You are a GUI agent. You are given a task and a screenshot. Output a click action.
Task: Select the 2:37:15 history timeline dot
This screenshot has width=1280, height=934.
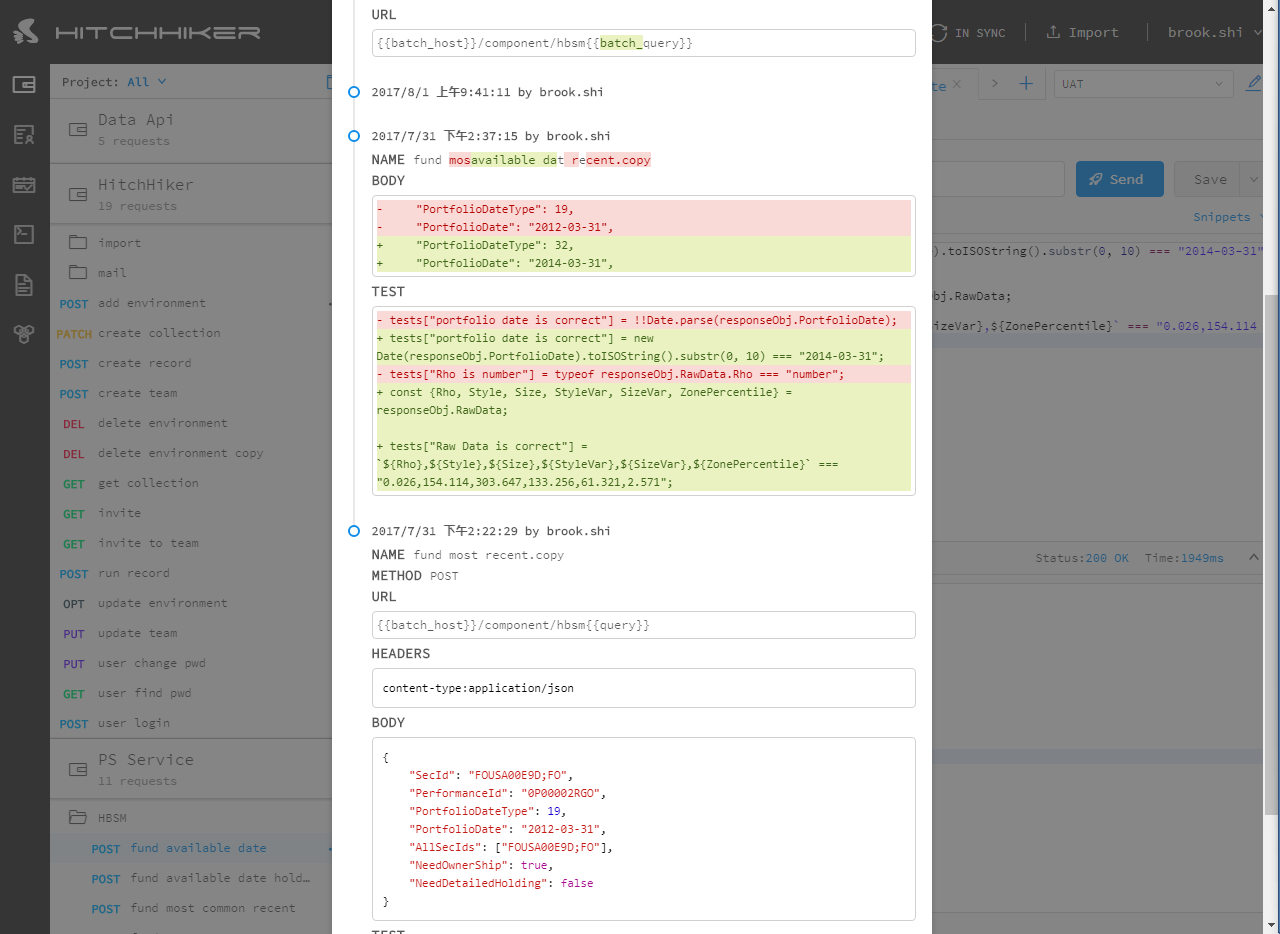click(354, 136)
